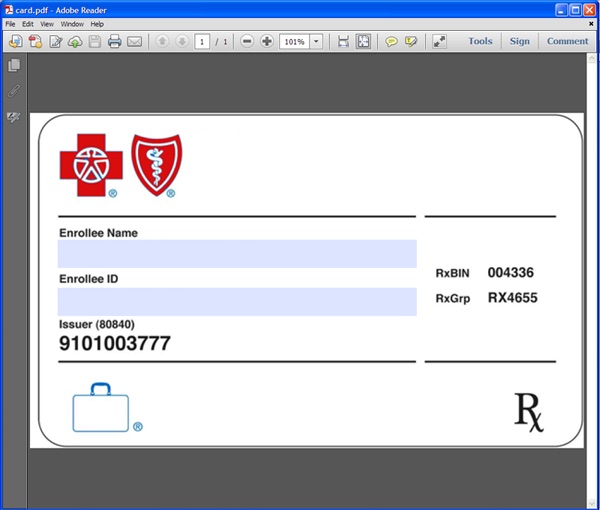Click the Enrollee Name form field
600x510 pixels.
pos(237,254)
